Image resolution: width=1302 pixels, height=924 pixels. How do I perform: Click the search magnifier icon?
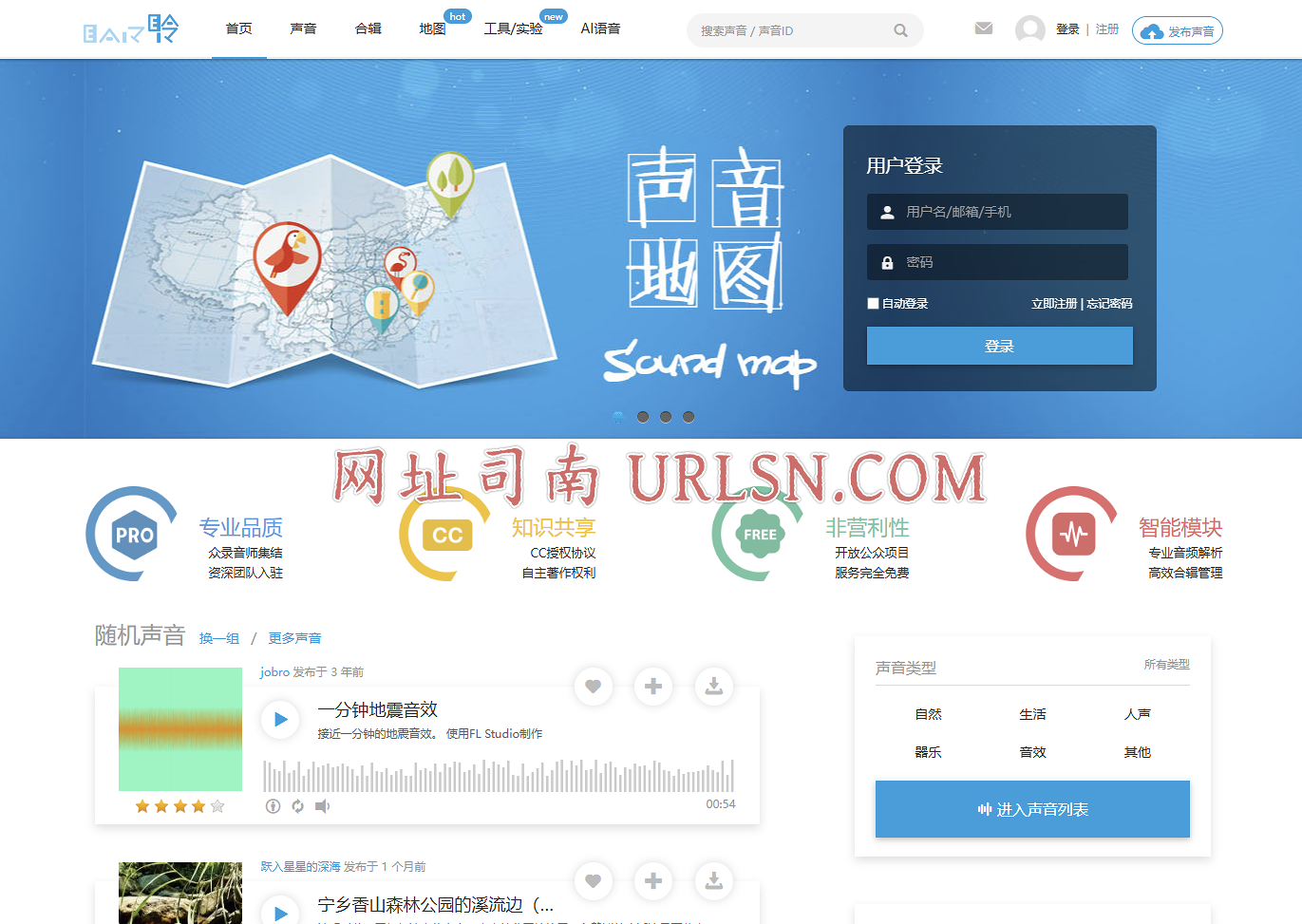click(x=900, y=30)
